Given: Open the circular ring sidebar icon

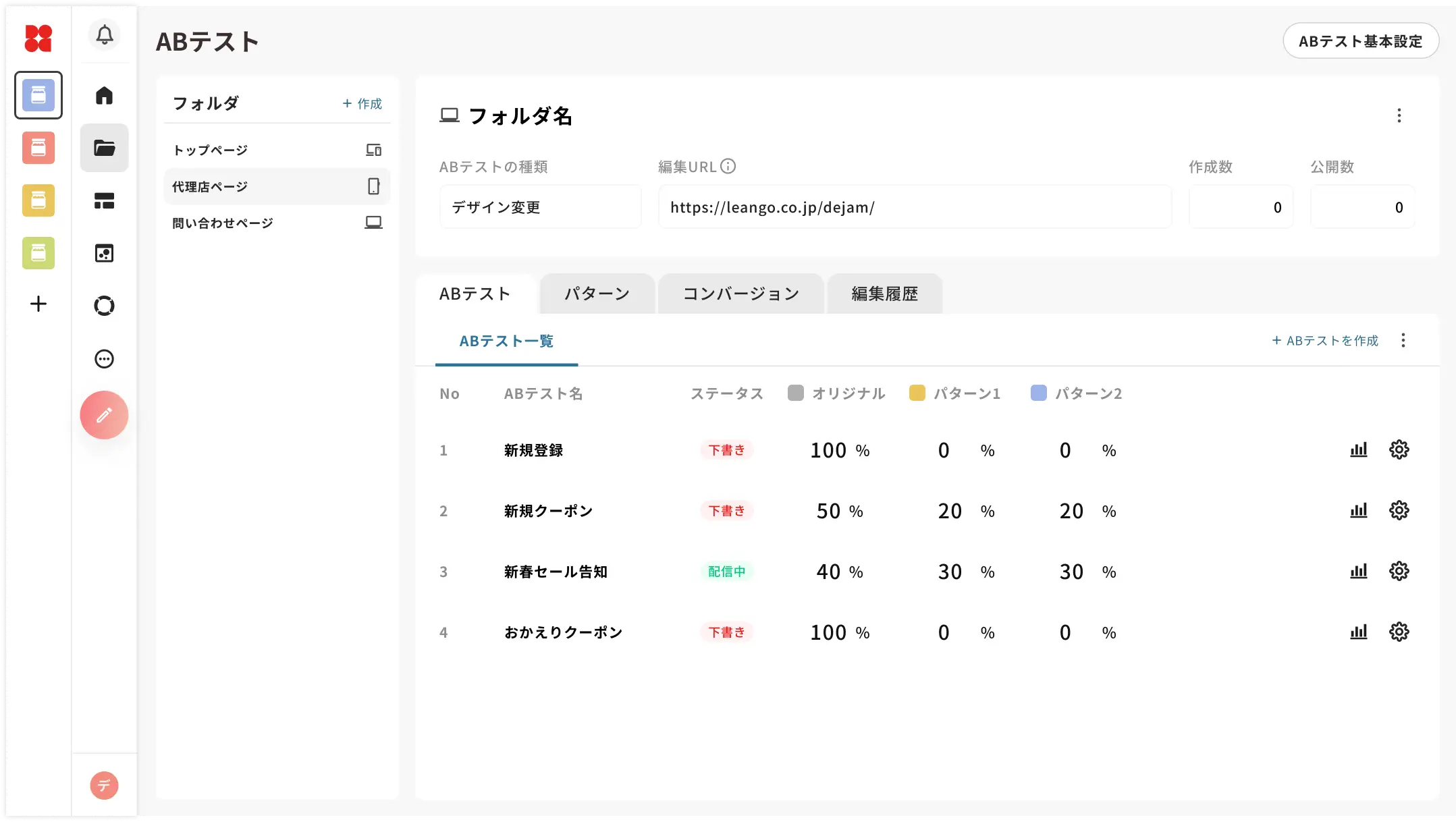Looking at the screenshot, I should tap(104, 306).
